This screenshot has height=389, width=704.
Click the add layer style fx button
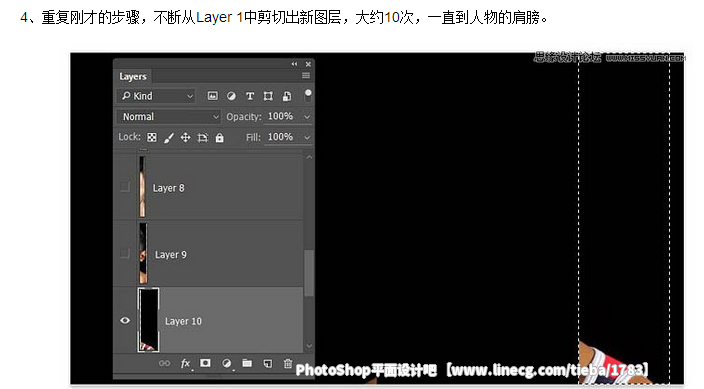click(185, 363)
